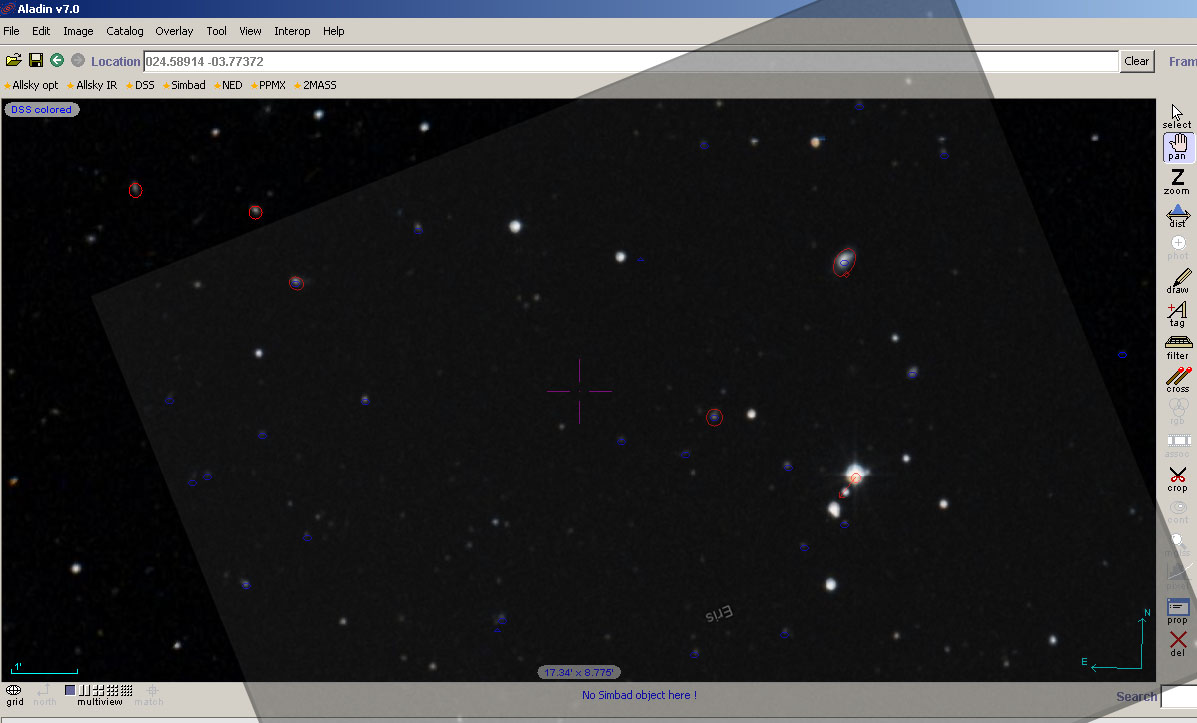
Task: Select the 'select' arrow tool
Action: [1177, 115]
